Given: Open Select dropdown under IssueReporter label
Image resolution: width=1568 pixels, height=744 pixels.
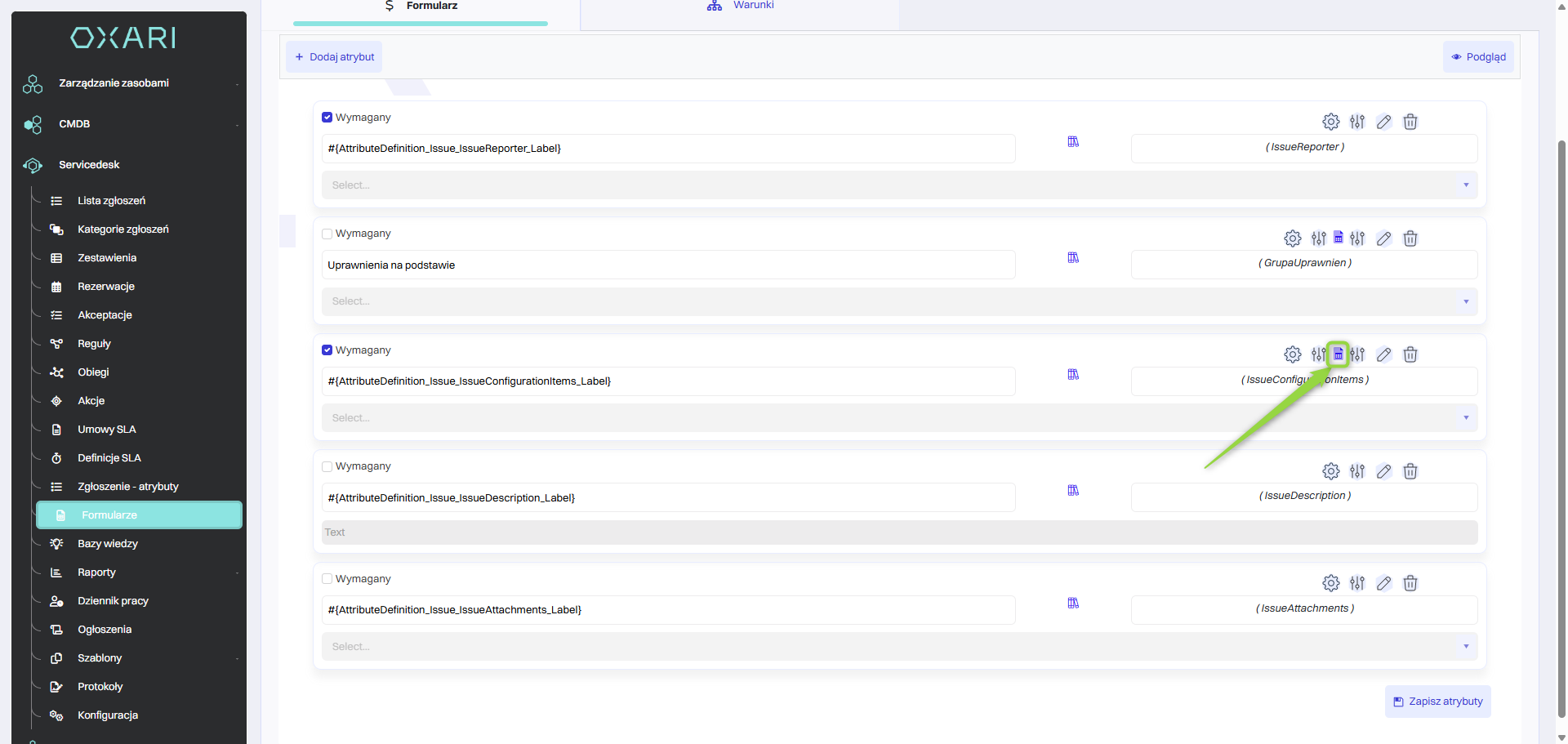Looking at the screenshot, I should pyautogui.click(x=898, y=185).
